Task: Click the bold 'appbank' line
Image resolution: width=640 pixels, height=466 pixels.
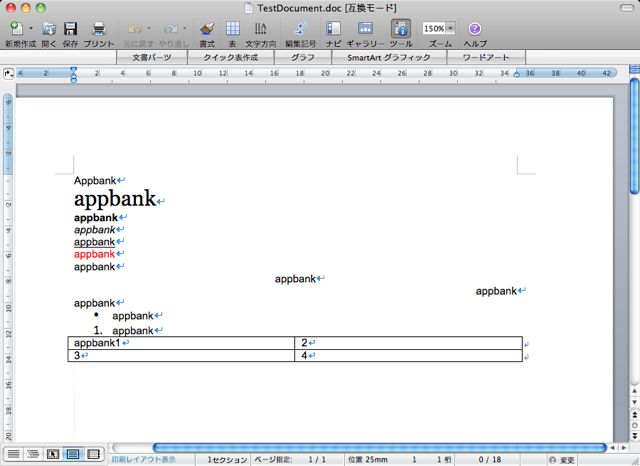Action: pyautogui.click(x=96, y=217)
